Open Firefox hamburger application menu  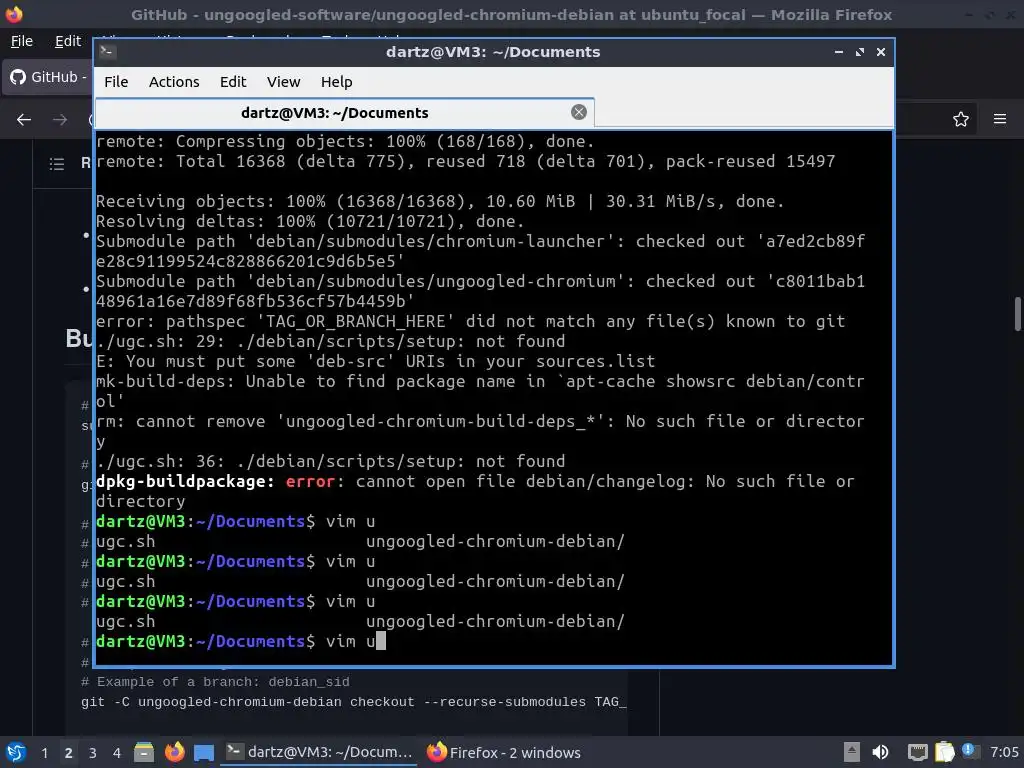(x=1000, y=119)
